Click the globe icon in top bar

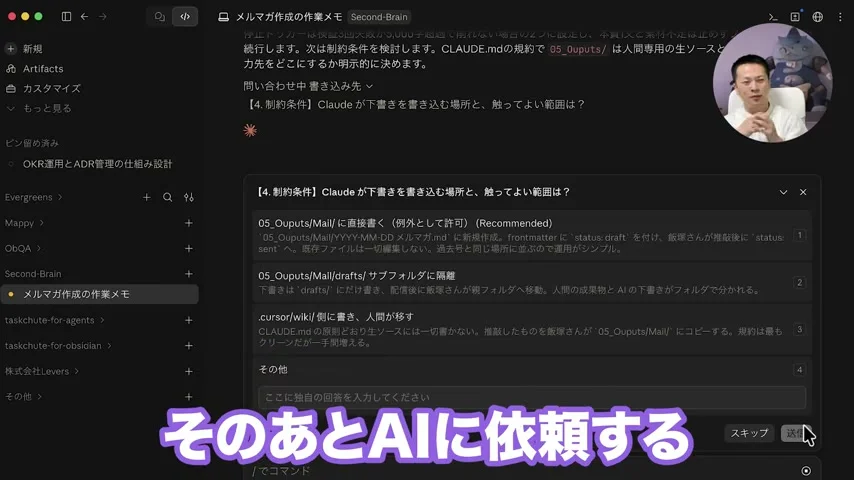coord(818,17)
